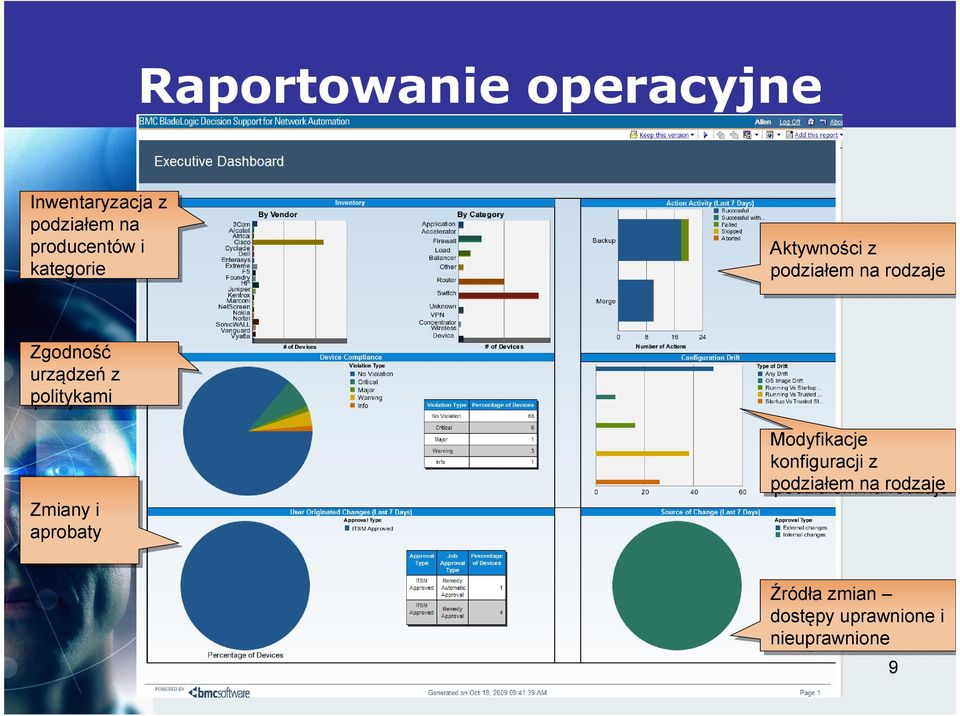Viewport: 960px width, 716px height.
Task: Click the External changes legend swatch
Action: [778, 527]
